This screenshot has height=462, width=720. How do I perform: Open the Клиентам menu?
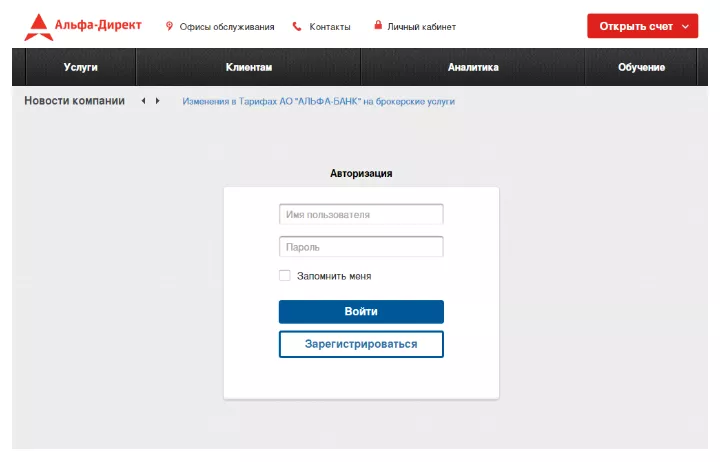(x=249, y=67)
